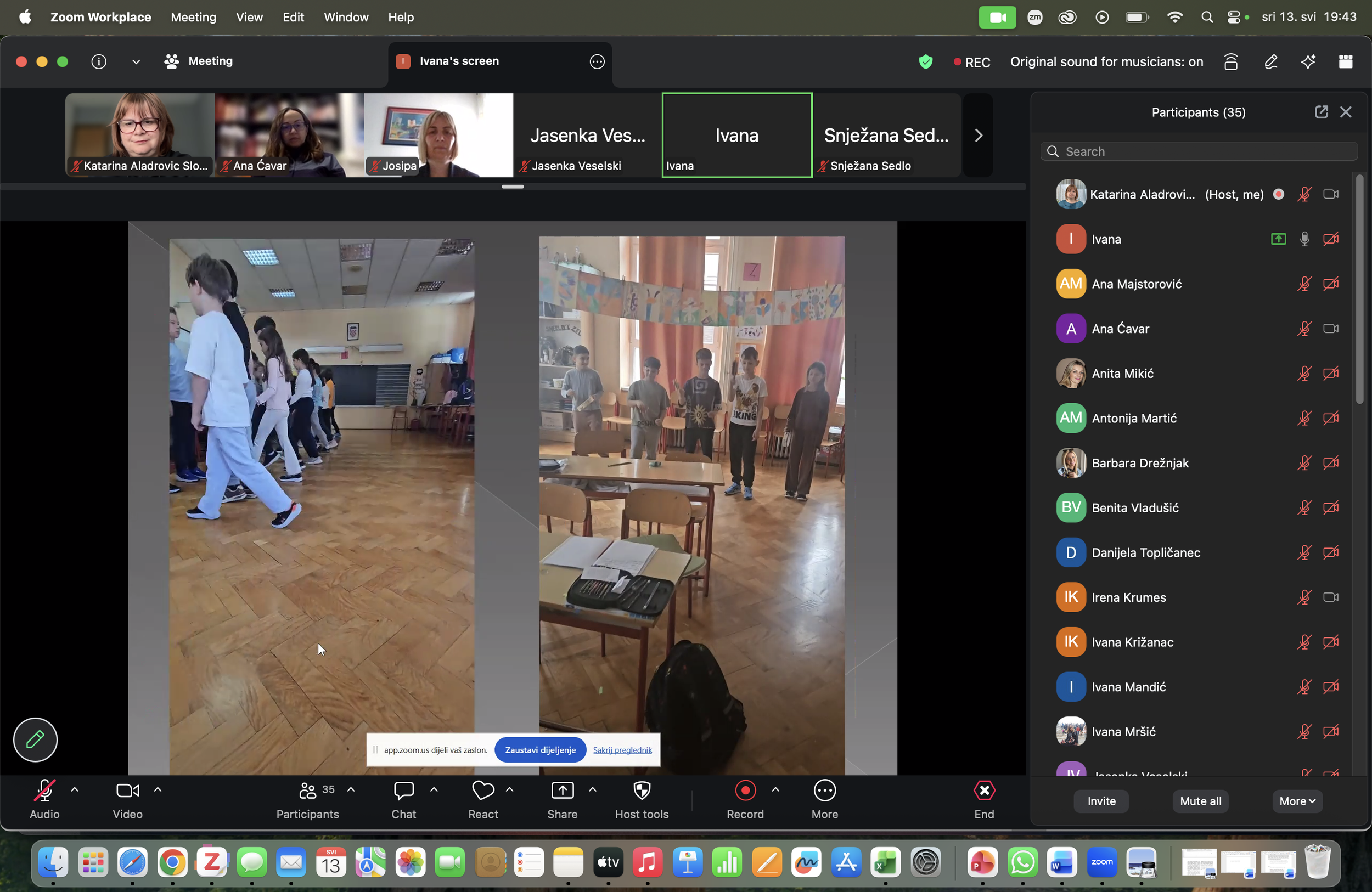Expand the participants options arrow
The height and width of the screenshot is (892, 1372).
tap(351, 789)
